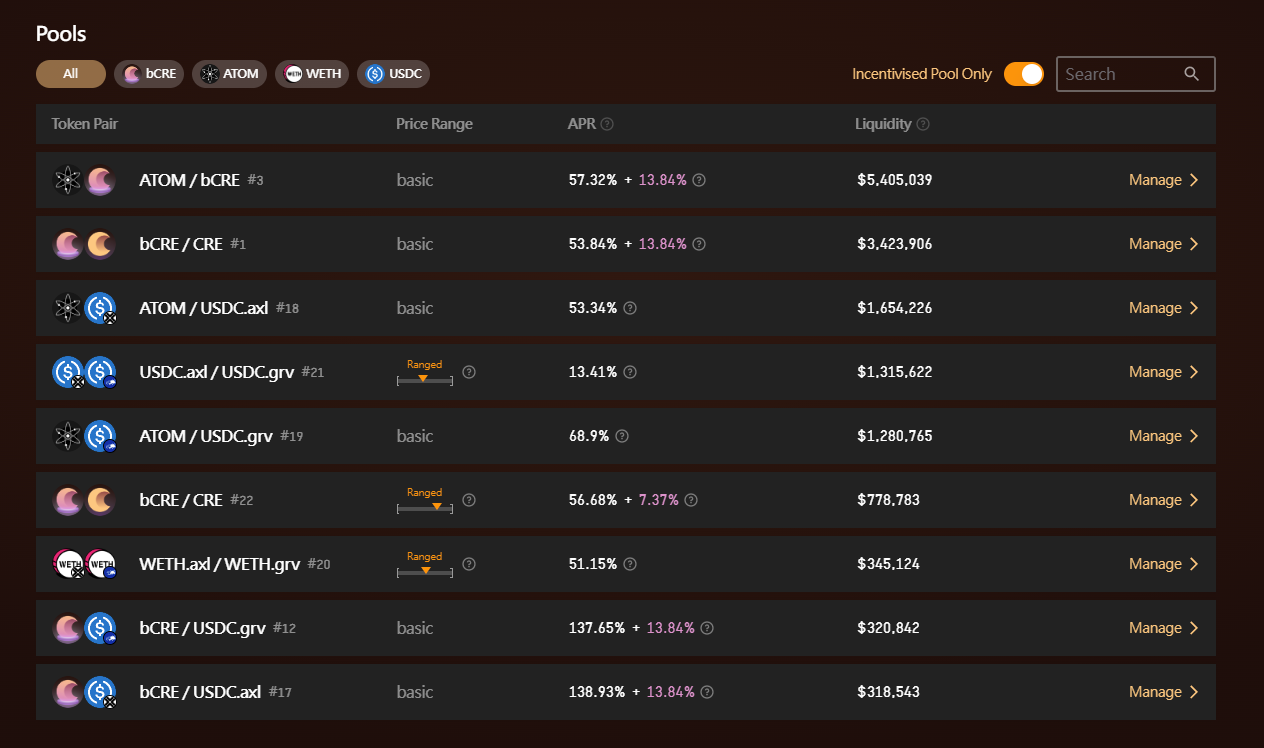The height and width of the screenshot is (748, 1264).
Task: Click ATOM token icon in ATOM / bCRE row
Action: (x=68, y=180)
